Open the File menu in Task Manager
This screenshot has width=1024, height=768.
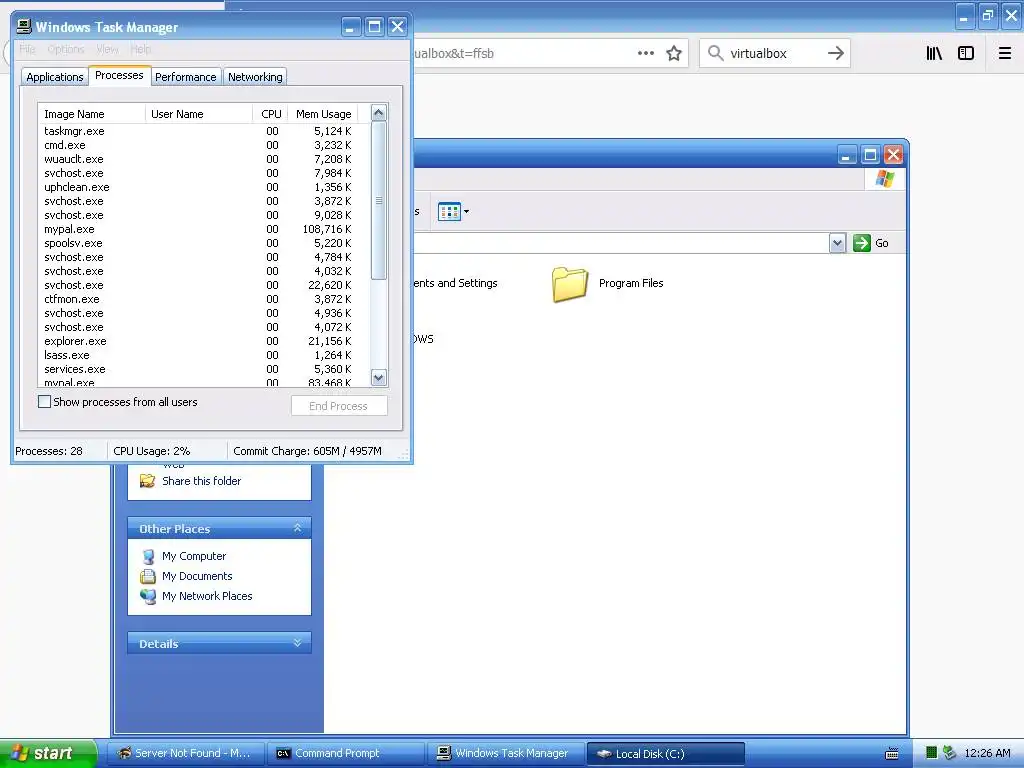[27, 49]
